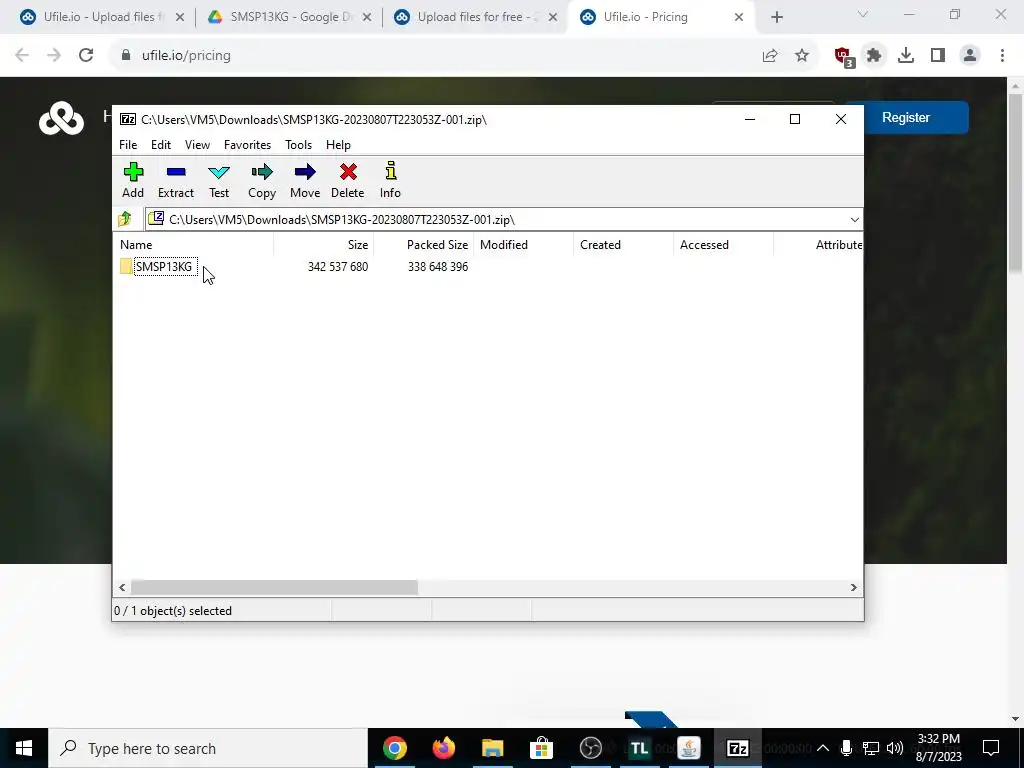
Task: Click the Copy toolbar icon
Action: (262, 180)
